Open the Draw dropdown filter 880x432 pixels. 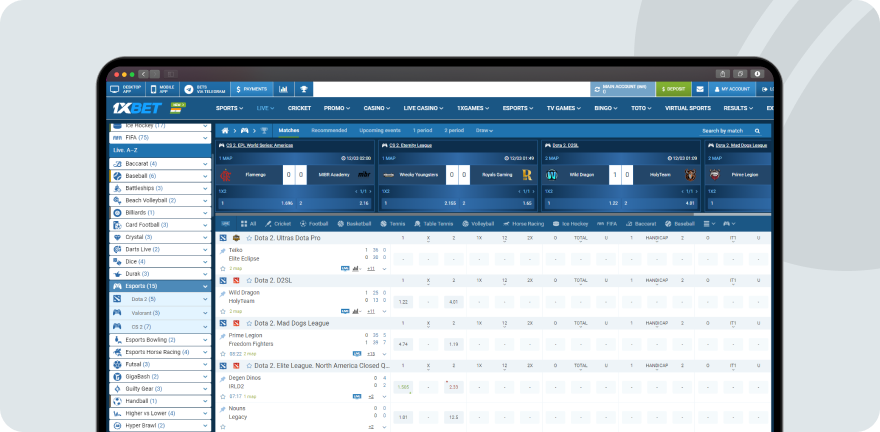[484, 131]
